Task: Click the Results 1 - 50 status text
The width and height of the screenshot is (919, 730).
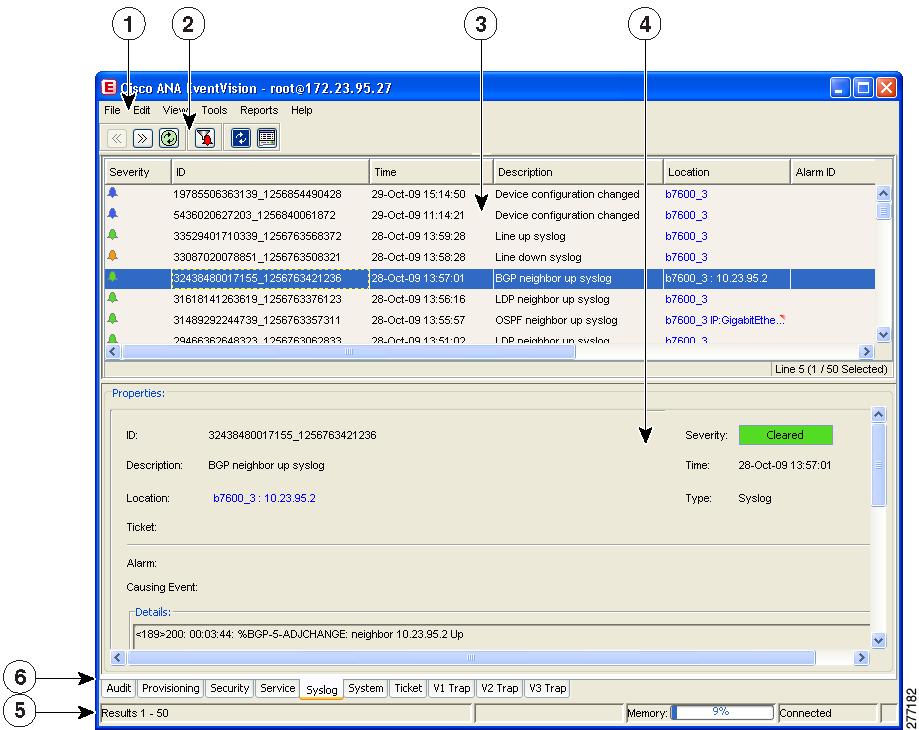Action: click(135, 713)
